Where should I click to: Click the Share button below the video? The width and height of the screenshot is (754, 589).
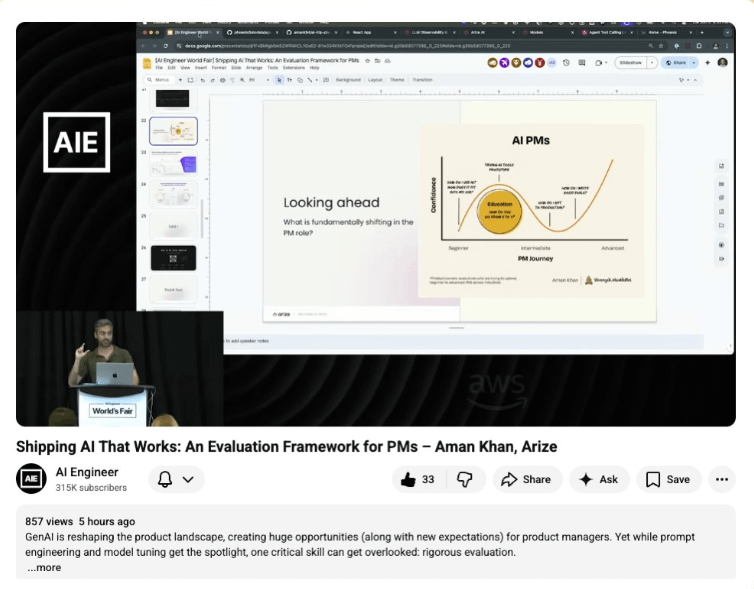coord(527,479)
